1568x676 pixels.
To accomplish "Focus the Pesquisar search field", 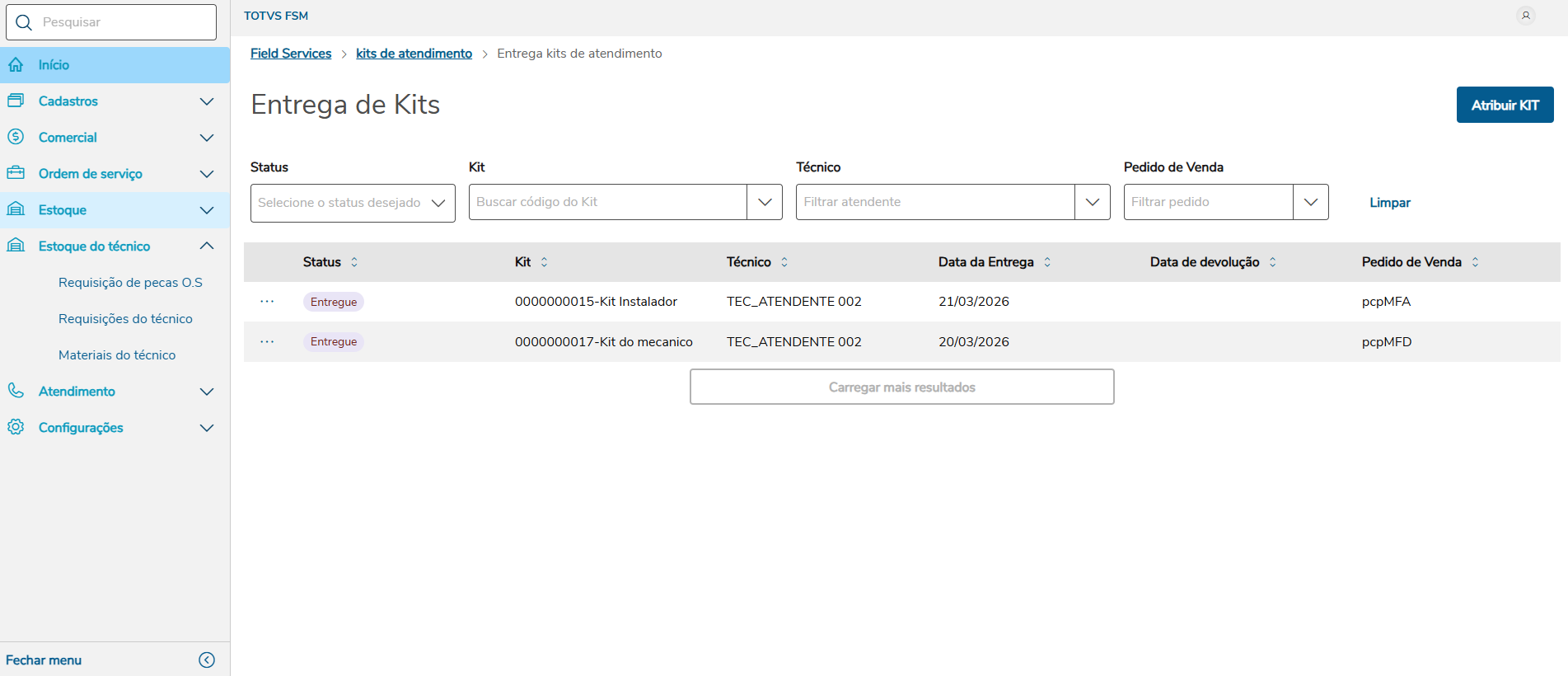I will tap(124, 22).
